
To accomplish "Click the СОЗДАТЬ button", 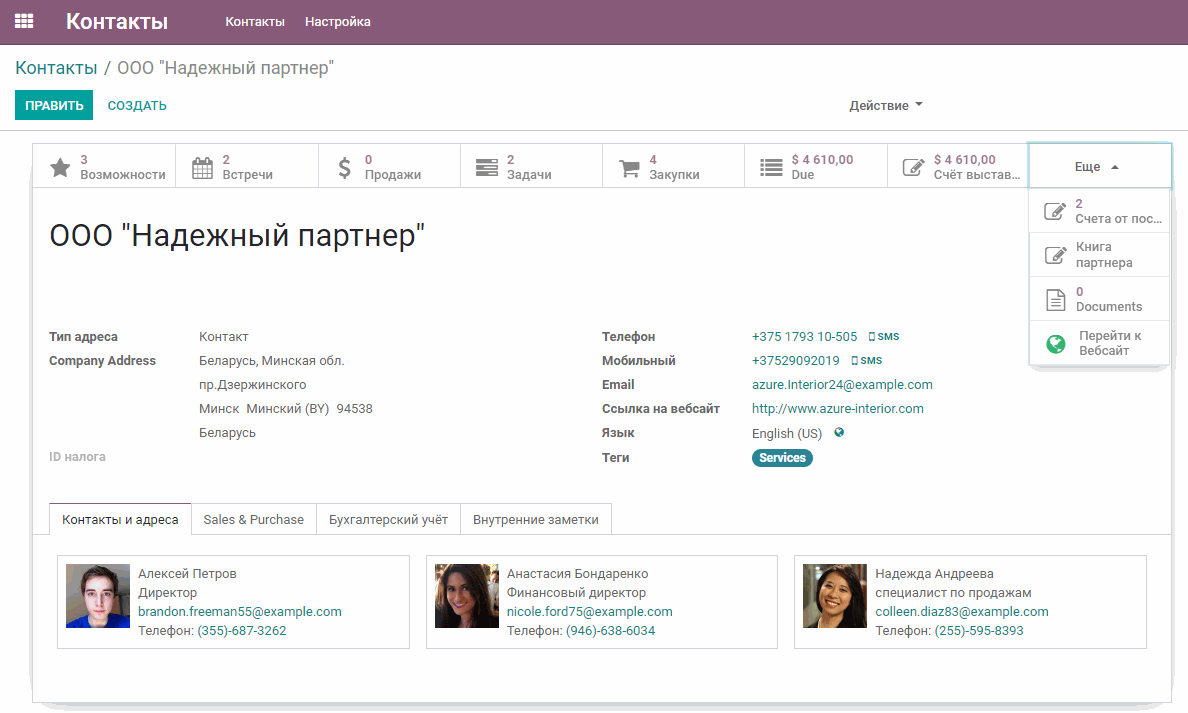I will pos(137,105).
